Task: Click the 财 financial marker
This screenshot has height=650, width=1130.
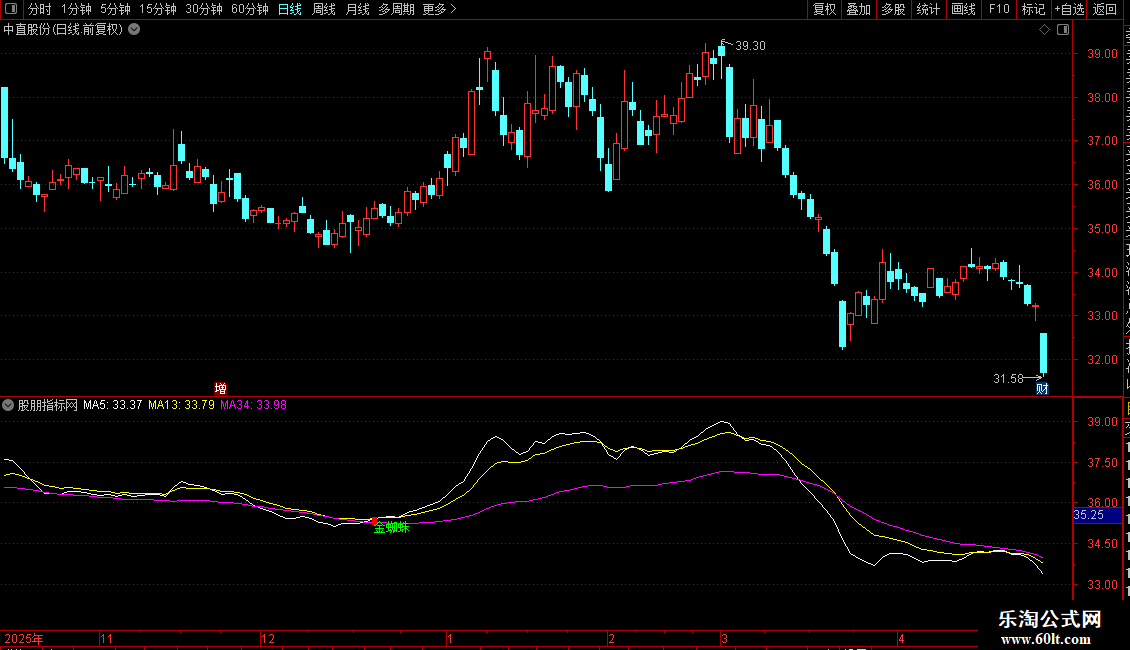Action: pyautogui.click(x=1042, y=388)
